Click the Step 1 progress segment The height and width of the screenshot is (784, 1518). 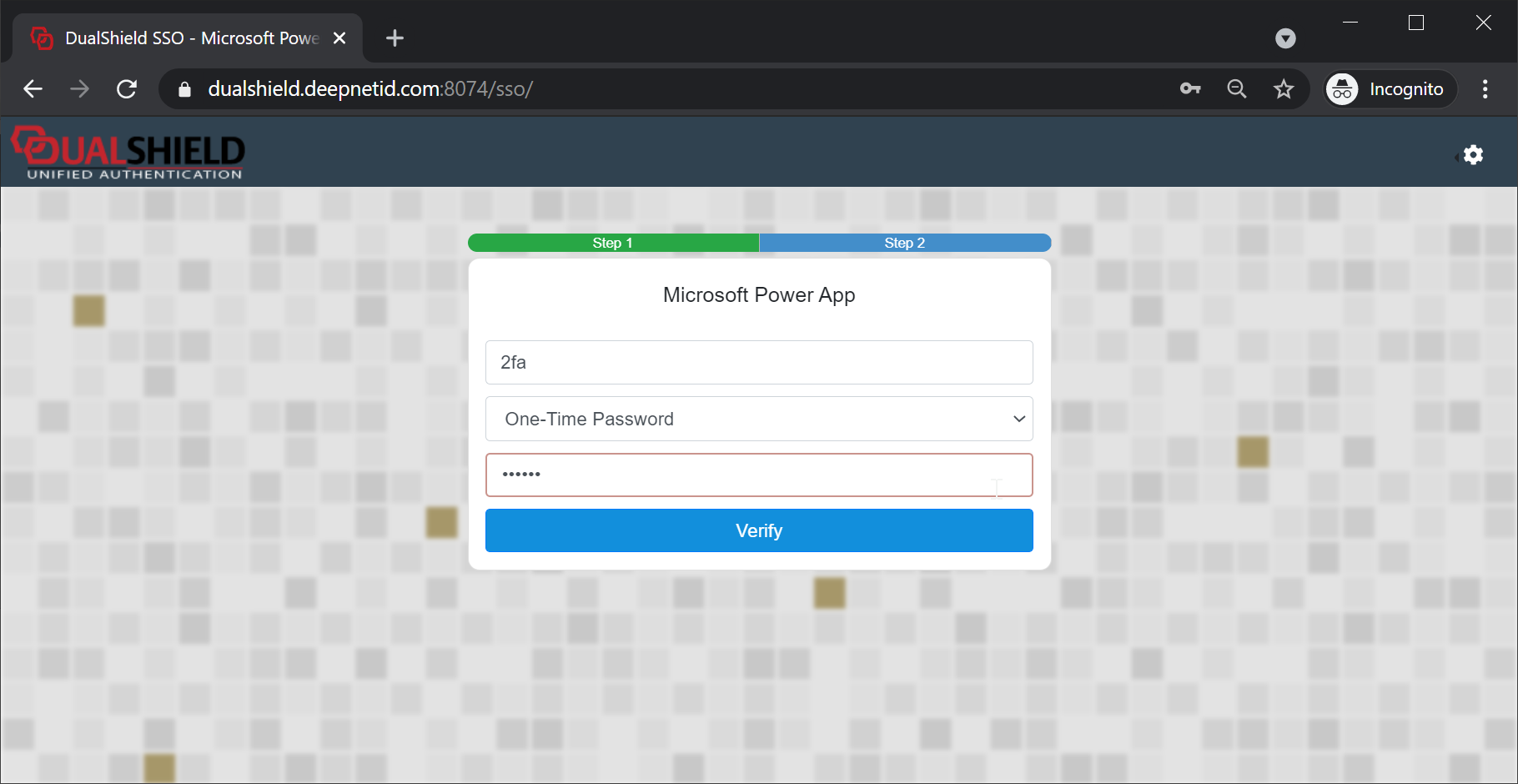coord(613,243)
